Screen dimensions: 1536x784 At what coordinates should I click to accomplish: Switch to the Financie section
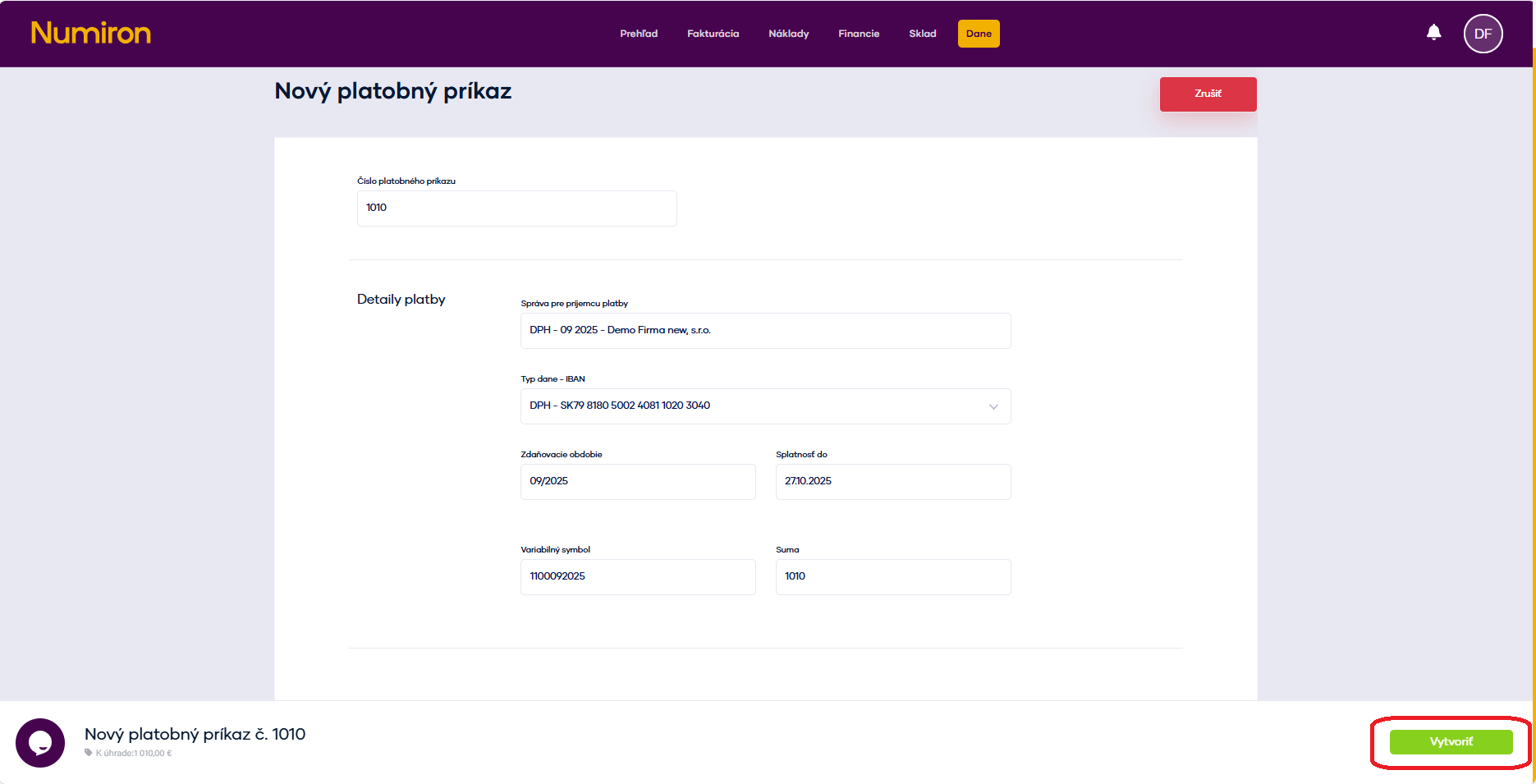tap(859, 34)
